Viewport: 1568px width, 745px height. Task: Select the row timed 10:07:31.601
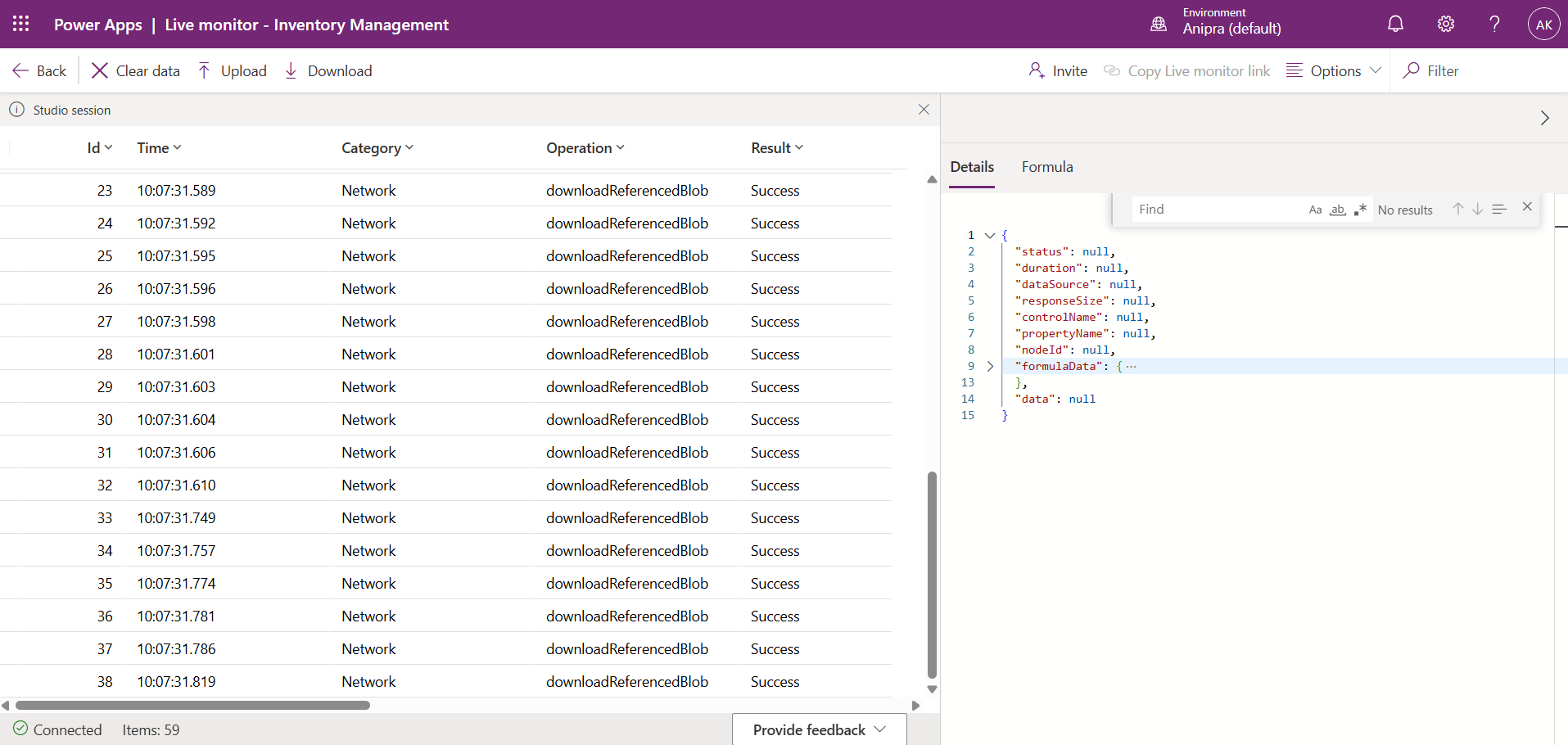click(445, 354)
